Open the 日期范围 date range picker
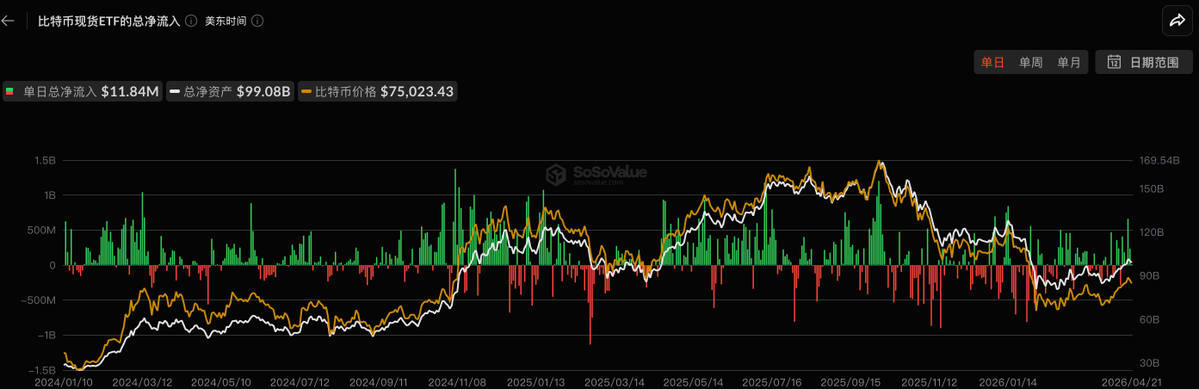 tap(1144, 63)
